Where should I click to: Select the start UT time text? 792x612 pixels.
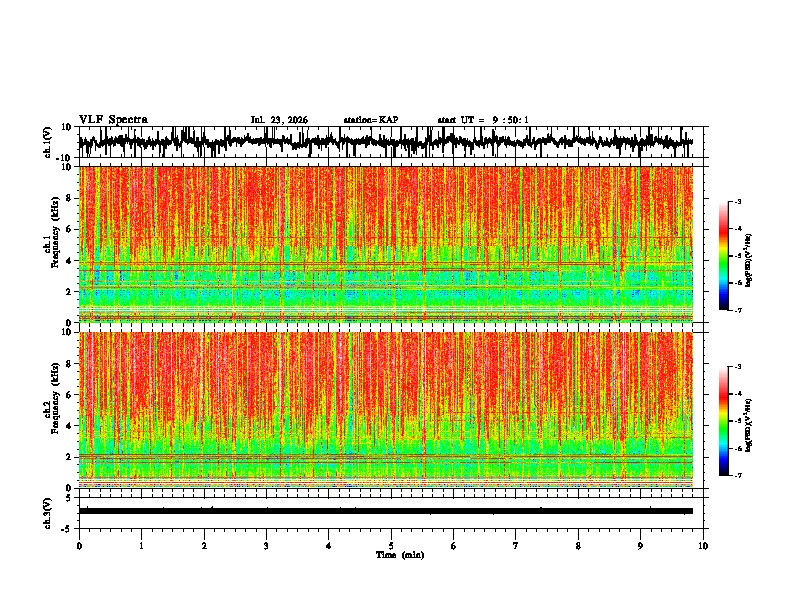pos(483,120)
